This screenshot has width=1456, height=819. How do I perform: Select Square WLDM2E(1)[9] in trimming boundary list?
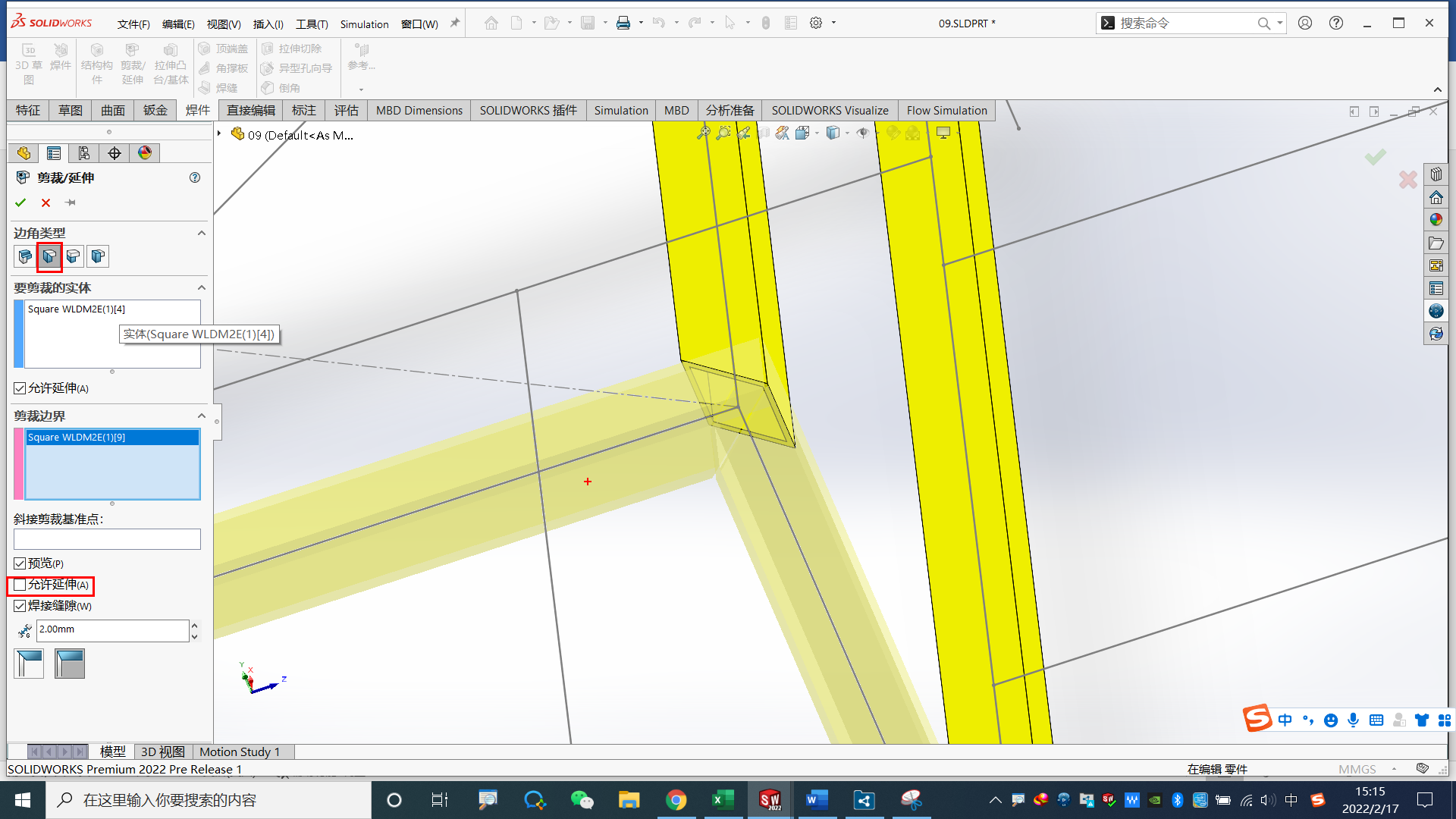point(112,438)
